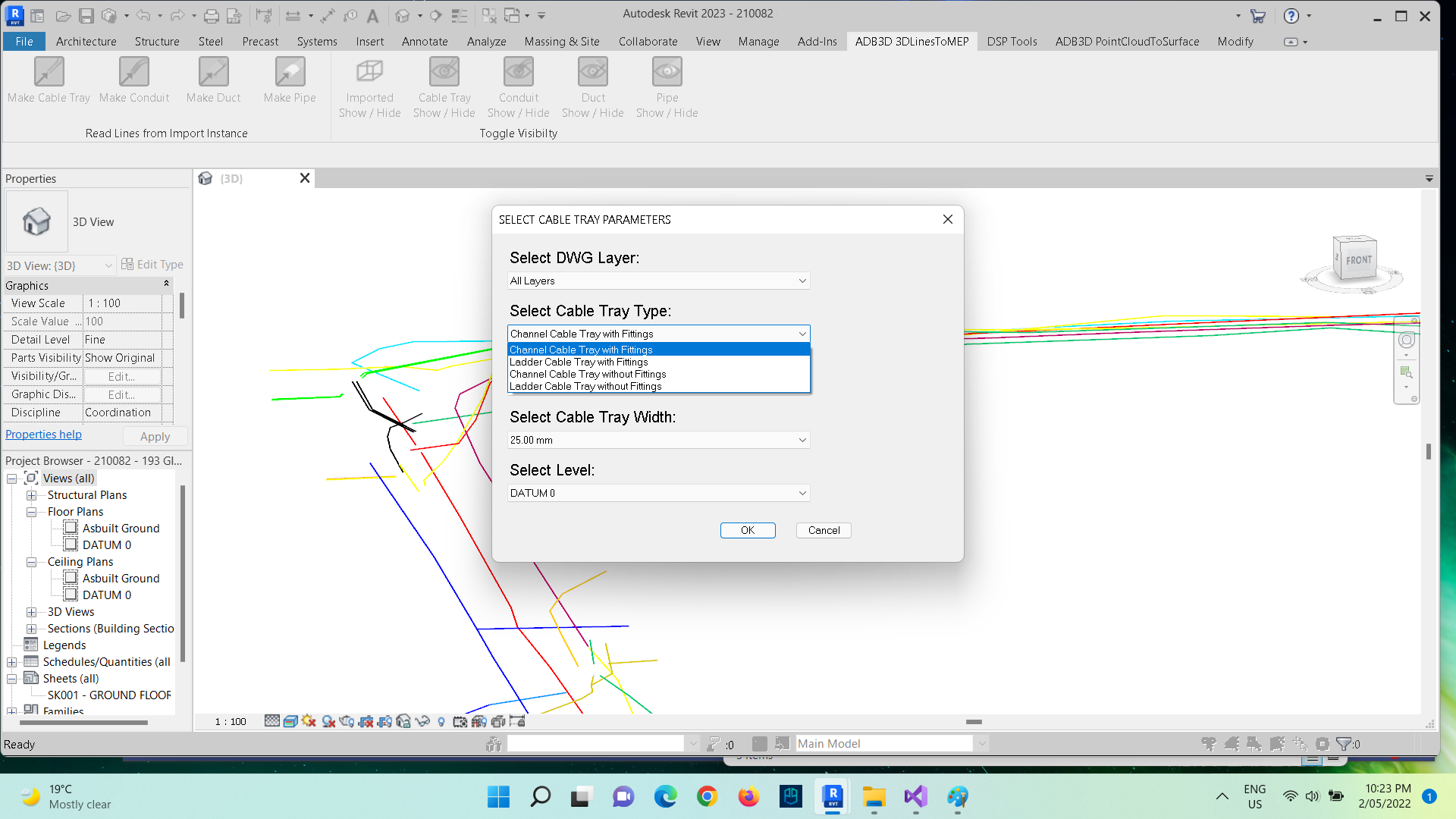Click the Make Cable Tray icon
The height and width of the screenshot is (819, 1456).
click(49, 73)
